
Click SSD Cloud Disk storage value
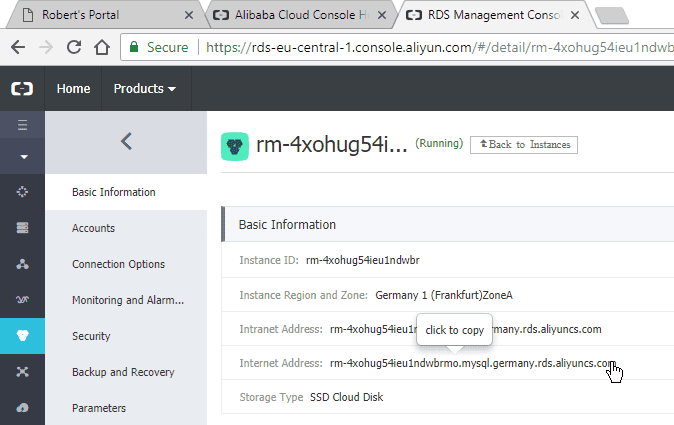(346, 397)
